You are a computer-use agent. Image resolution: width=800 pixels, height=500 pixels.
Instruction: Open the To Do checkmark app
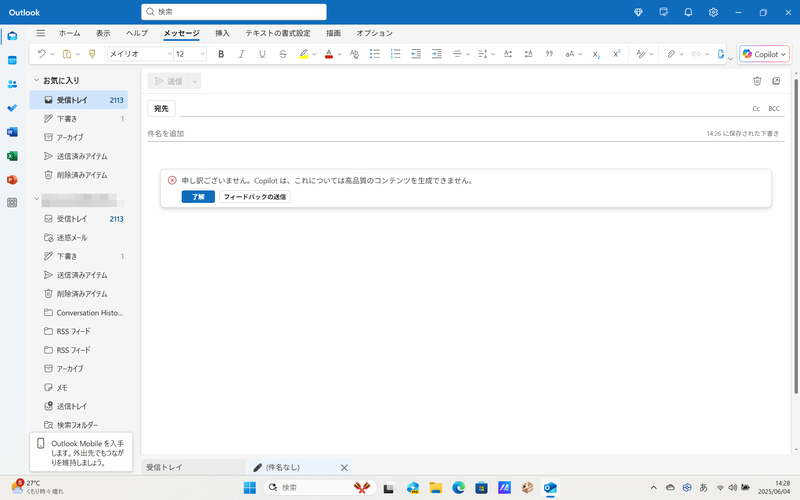pos(12,108)
